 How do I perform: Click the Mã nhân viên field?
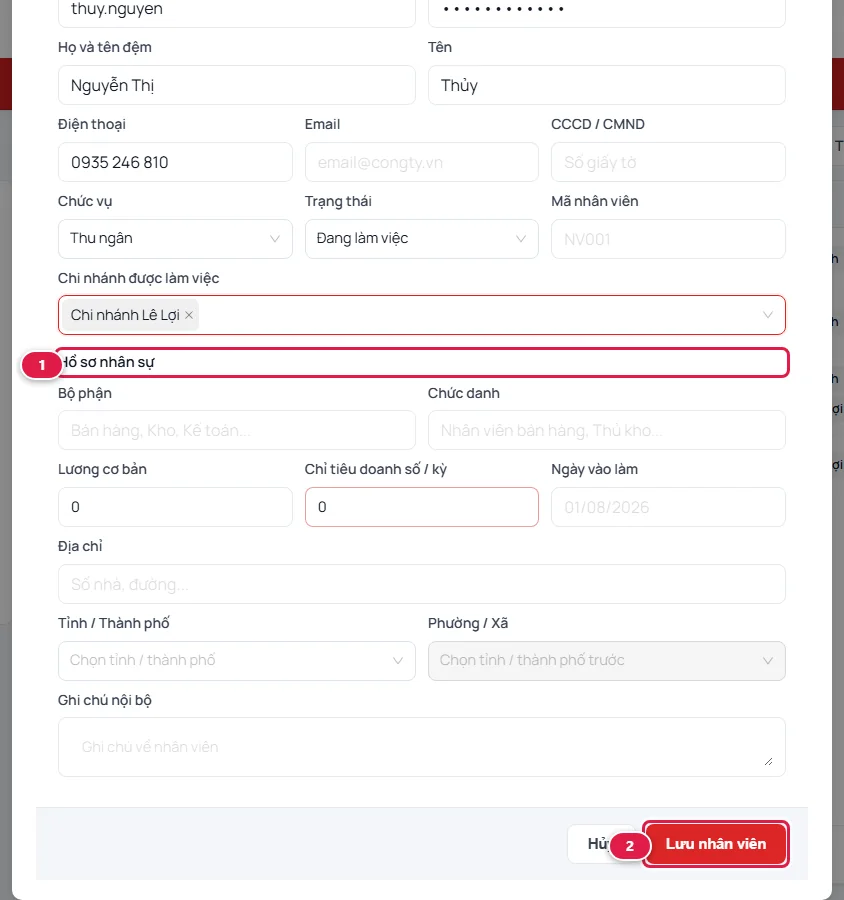point(668,239)
